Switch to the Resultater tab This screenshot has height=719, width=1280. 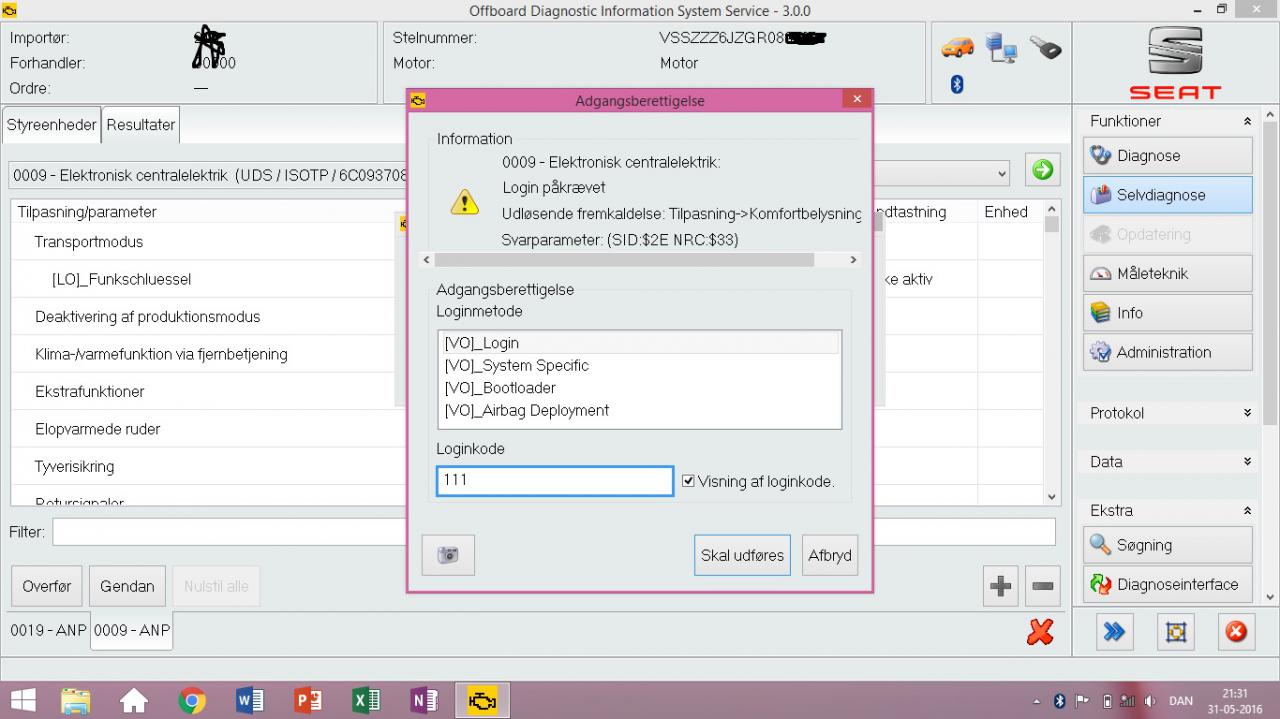tap(141, 125)
